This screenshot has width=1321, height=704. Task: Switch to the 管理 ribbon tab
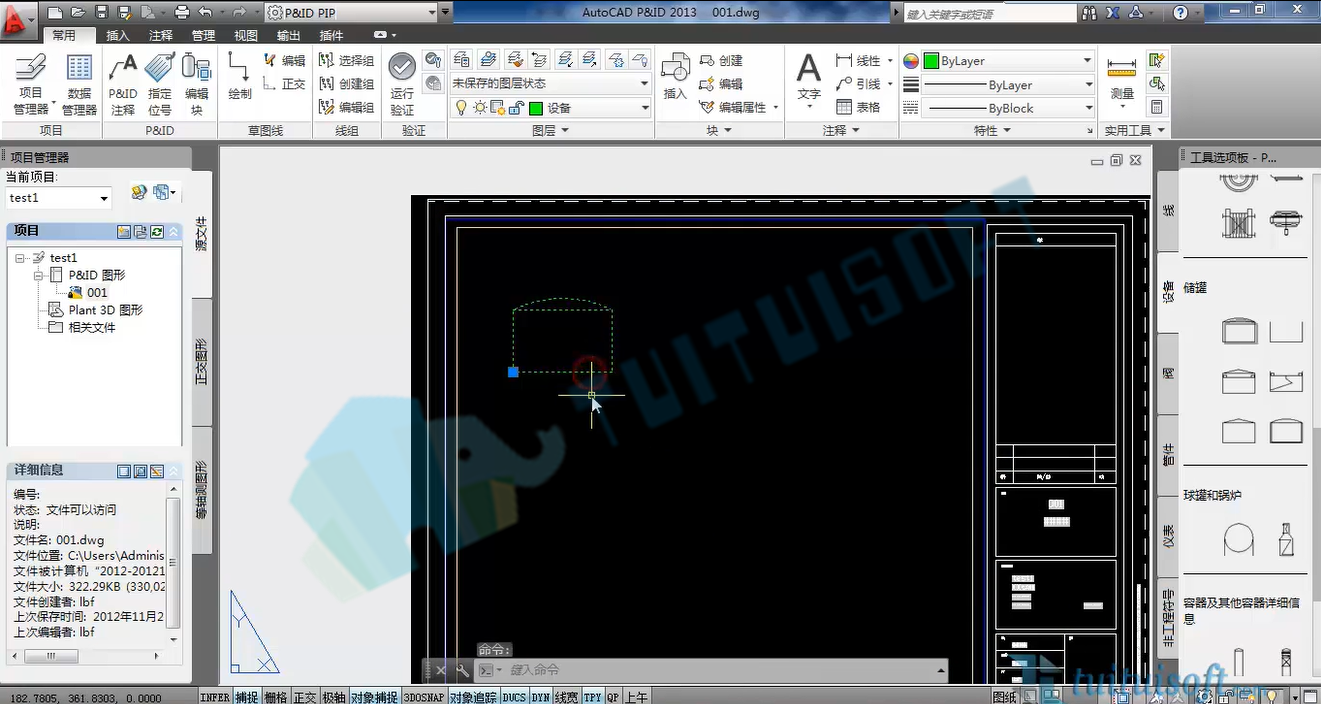pos(203,35)
